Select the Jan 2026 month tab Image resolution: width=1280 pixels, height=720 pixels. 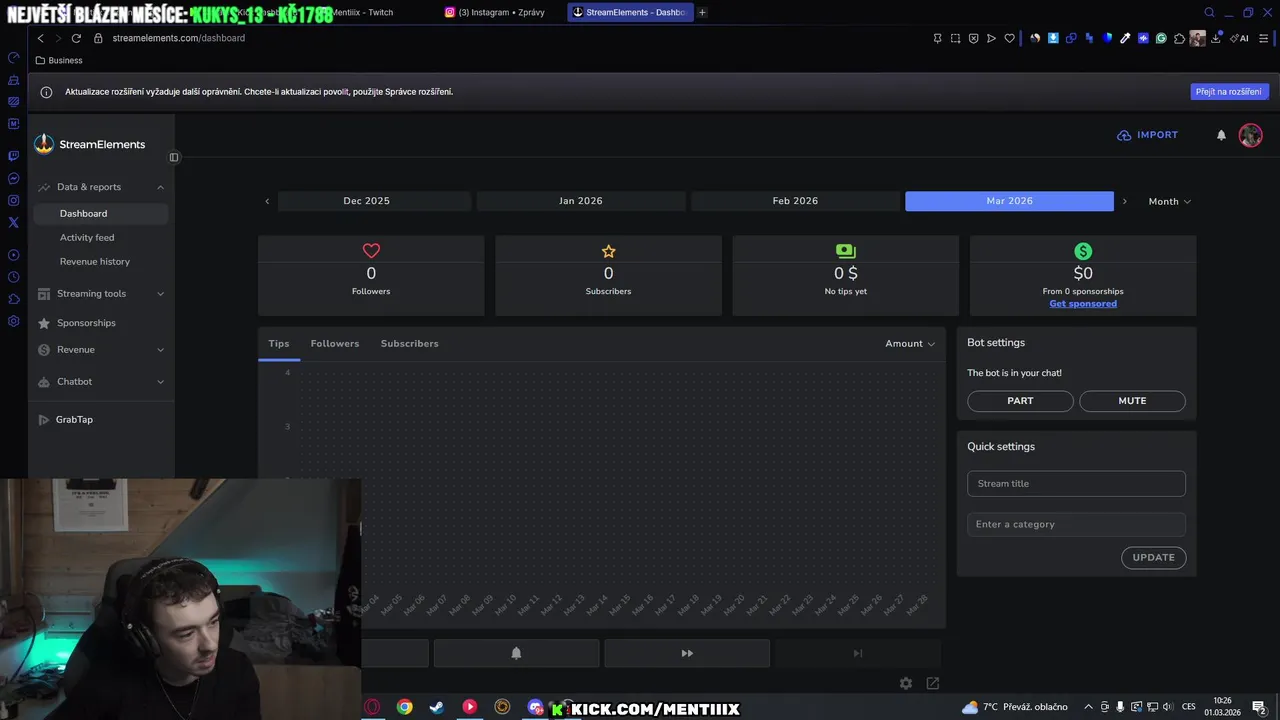581,201
